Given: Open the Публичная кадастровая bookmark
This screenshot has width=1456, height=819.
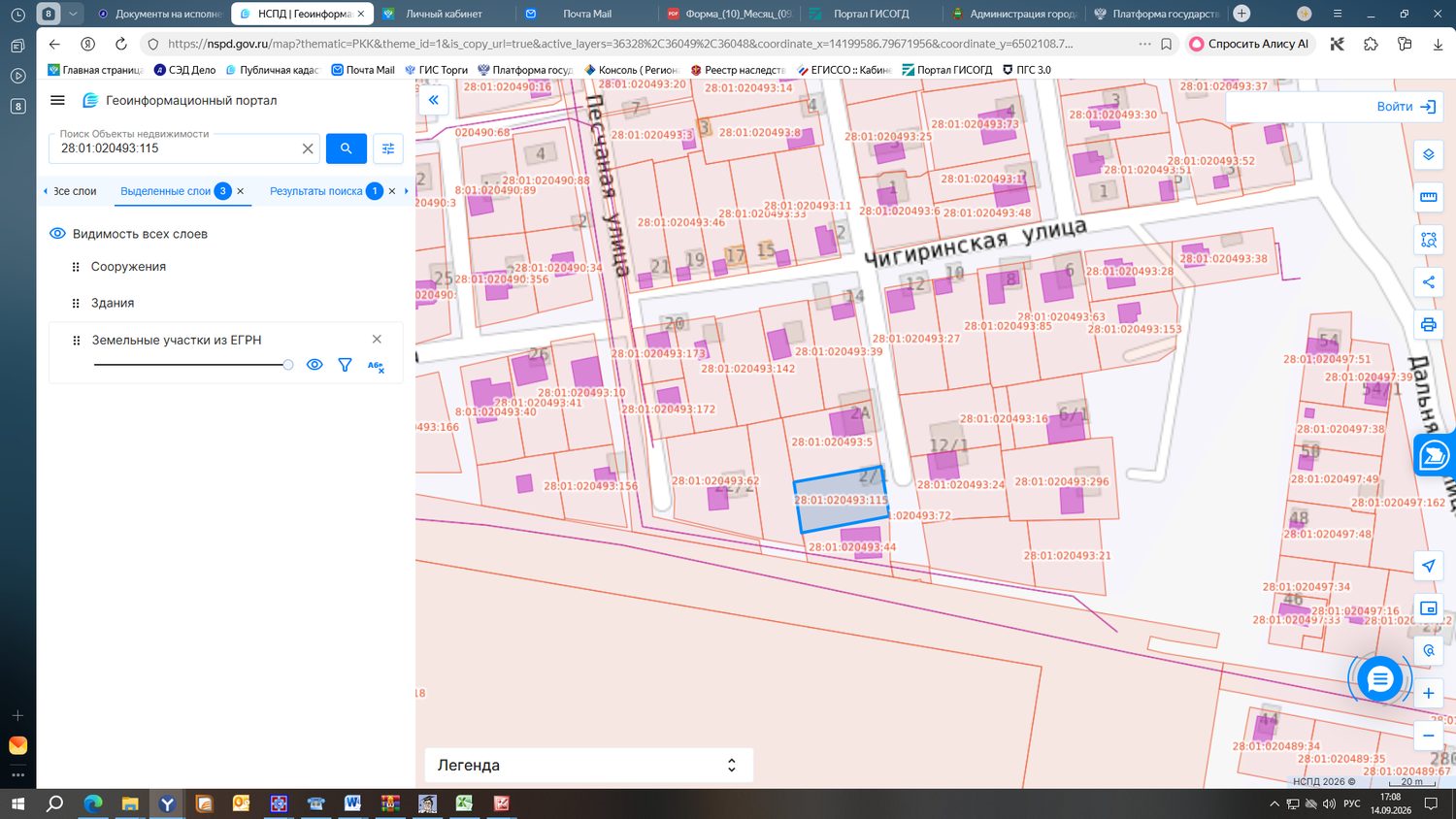Looking at the screenshot, I should (272, 70).
